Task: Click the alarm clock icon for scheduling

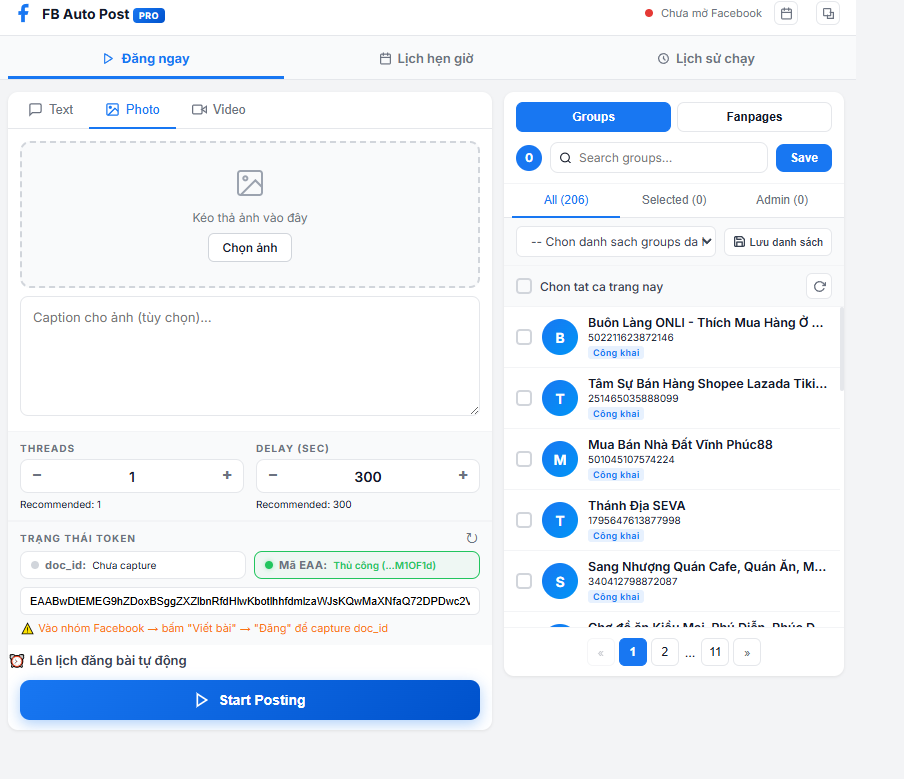Action: 17,661
